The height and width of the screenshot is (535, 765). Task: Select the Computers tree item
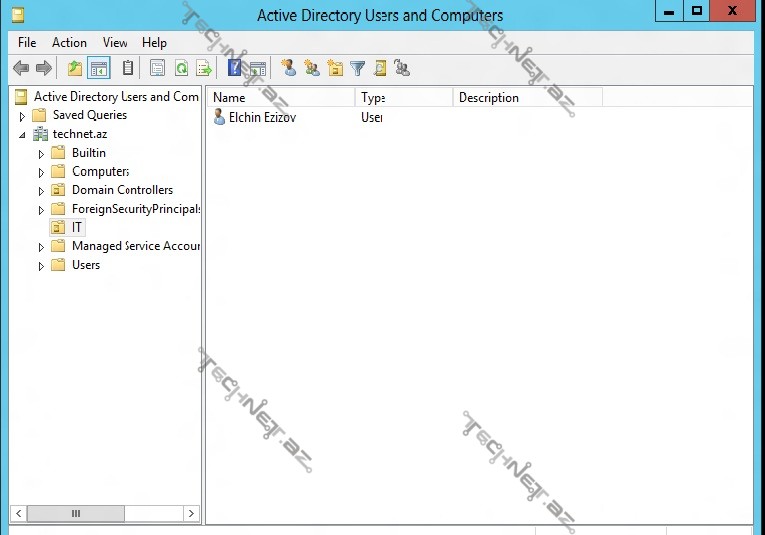[101, 171]
